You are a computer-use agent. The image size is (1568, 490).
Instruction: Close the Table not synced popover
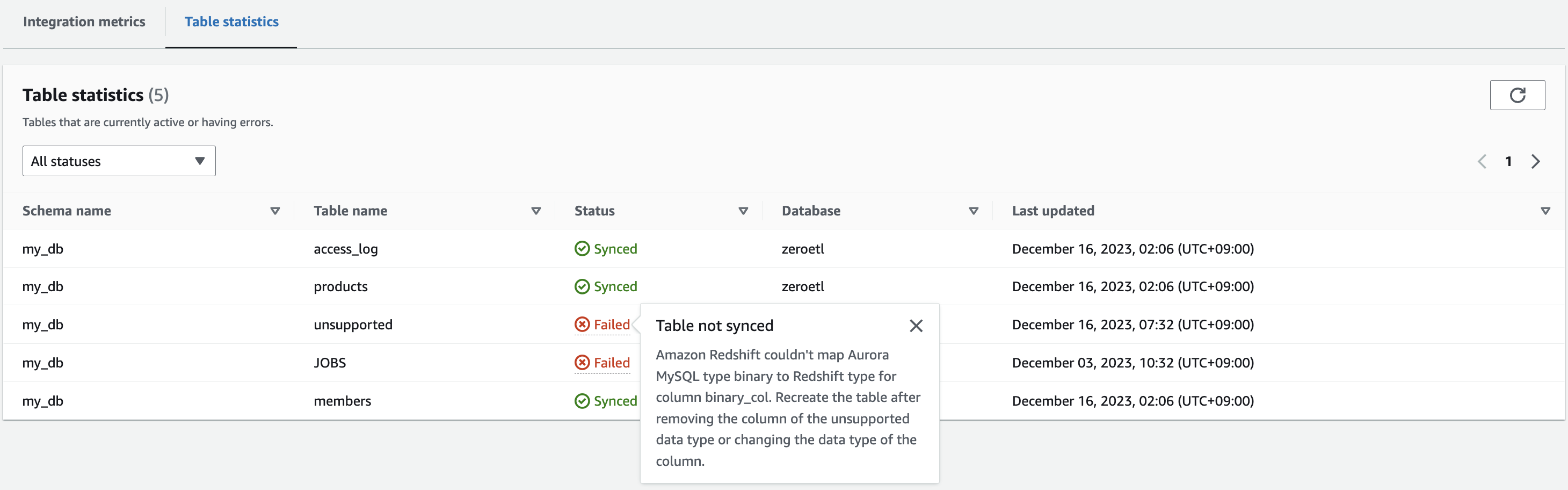point(916,326)
